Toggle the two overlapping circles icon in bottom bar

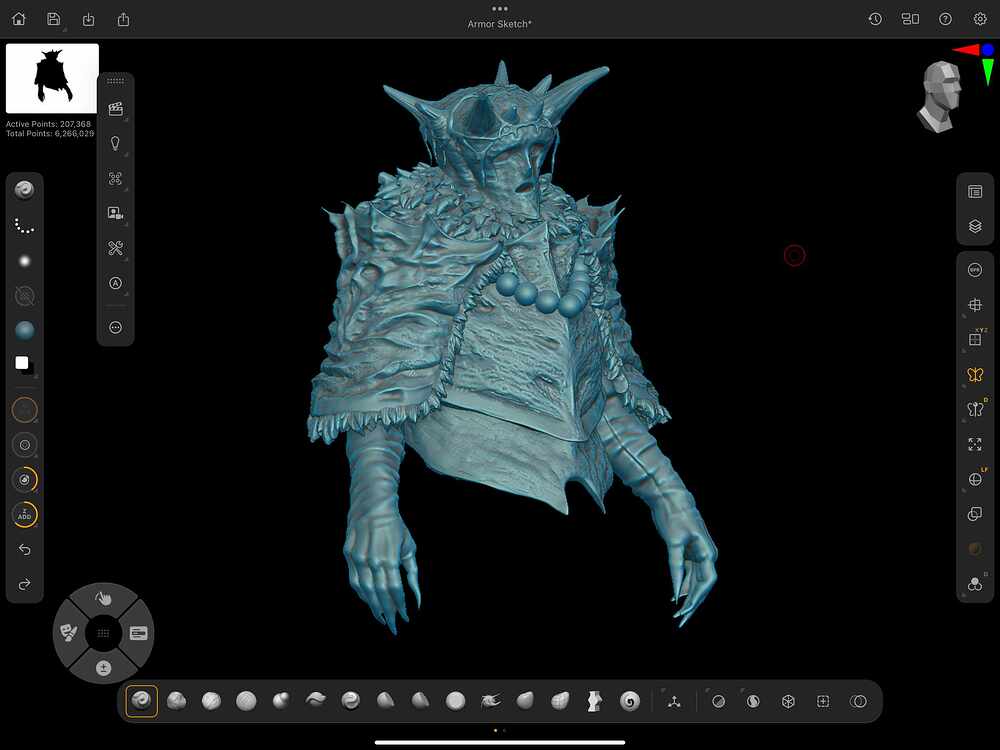pos(858,702)
